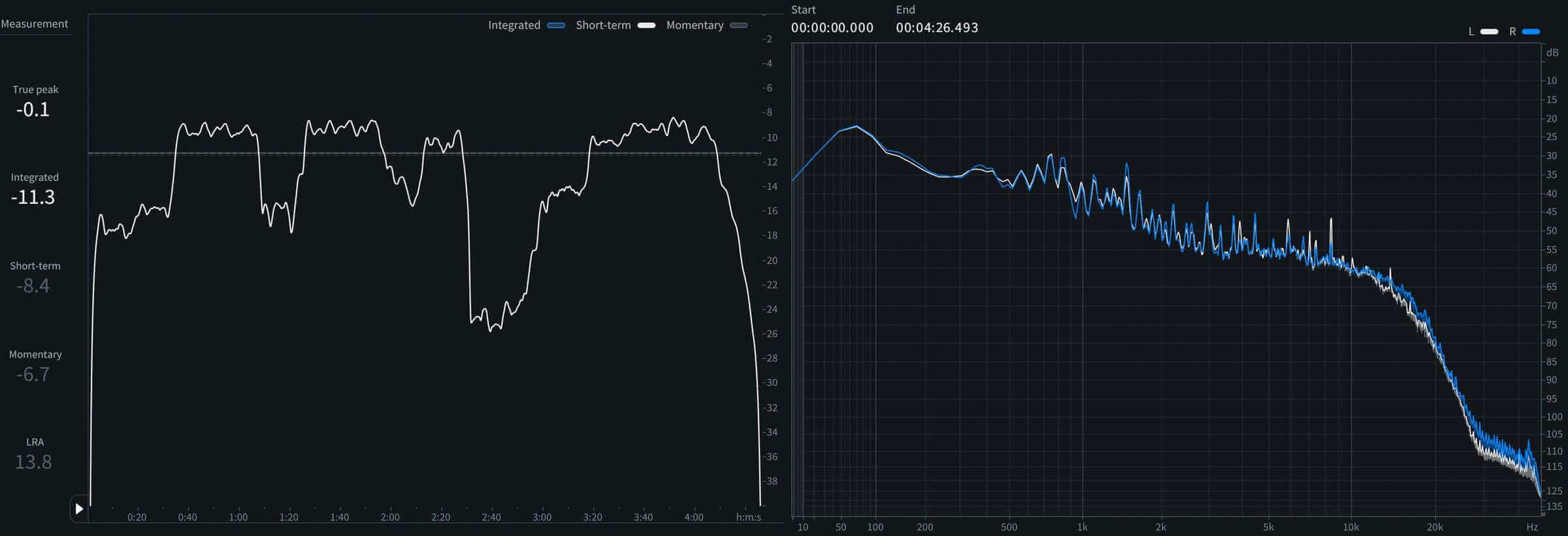The width and height of the screenshot is (1568, 536).
Task: Click the 4:00 mark on the timeline
Action: (x=694, y=517)
